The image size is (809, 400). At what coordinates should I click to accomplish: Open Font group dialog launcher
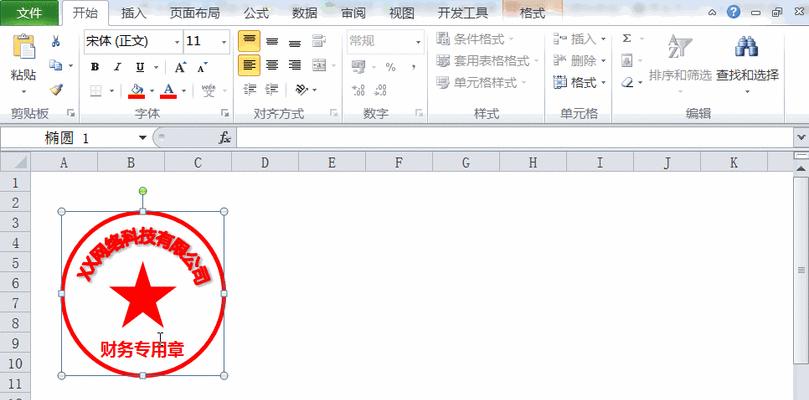(x=225, y=113)
